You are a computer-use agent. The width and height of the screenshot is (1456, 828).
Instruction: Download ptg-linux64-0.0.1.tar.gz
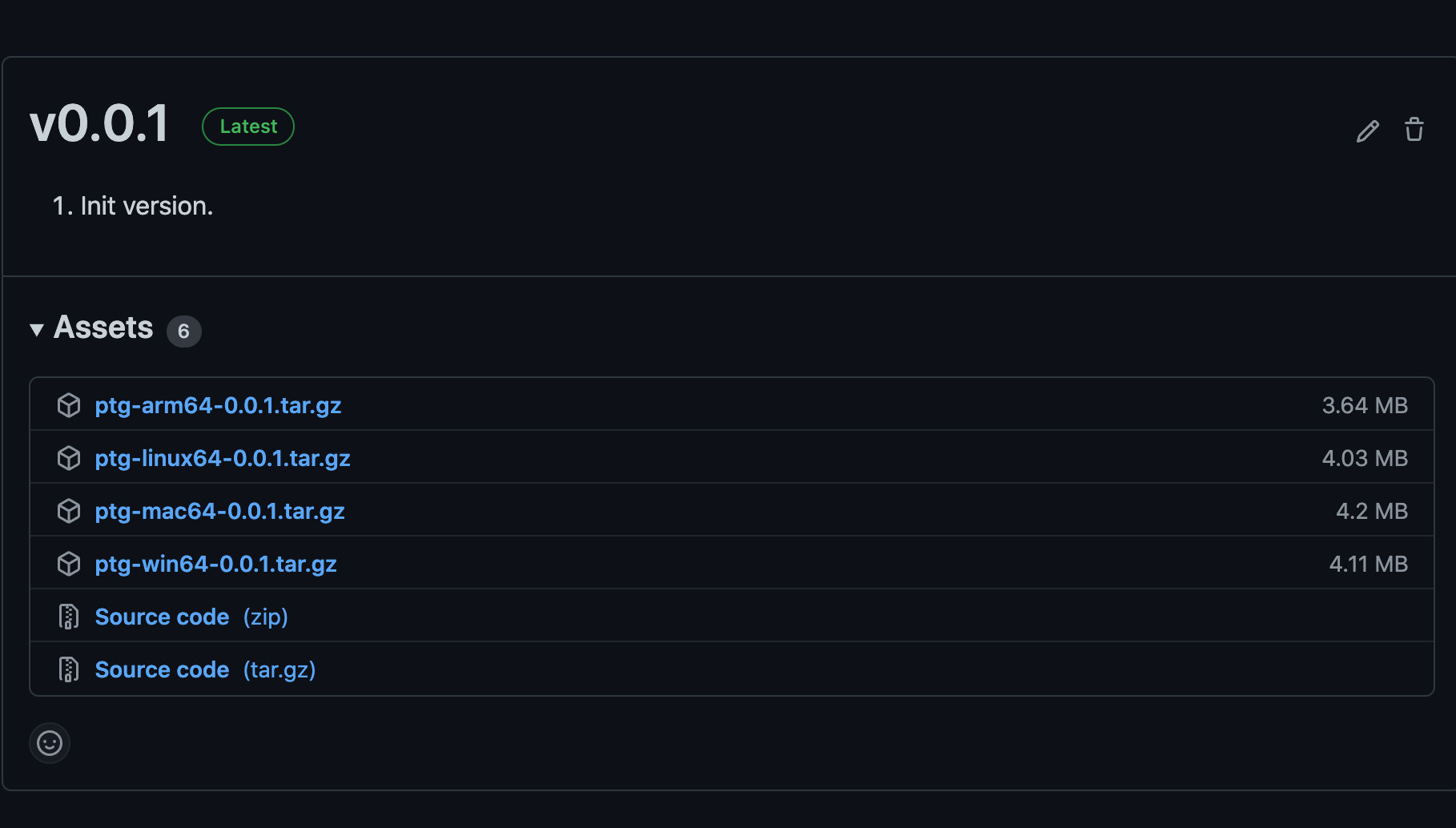pyautogui.click(x=223, y=458)
